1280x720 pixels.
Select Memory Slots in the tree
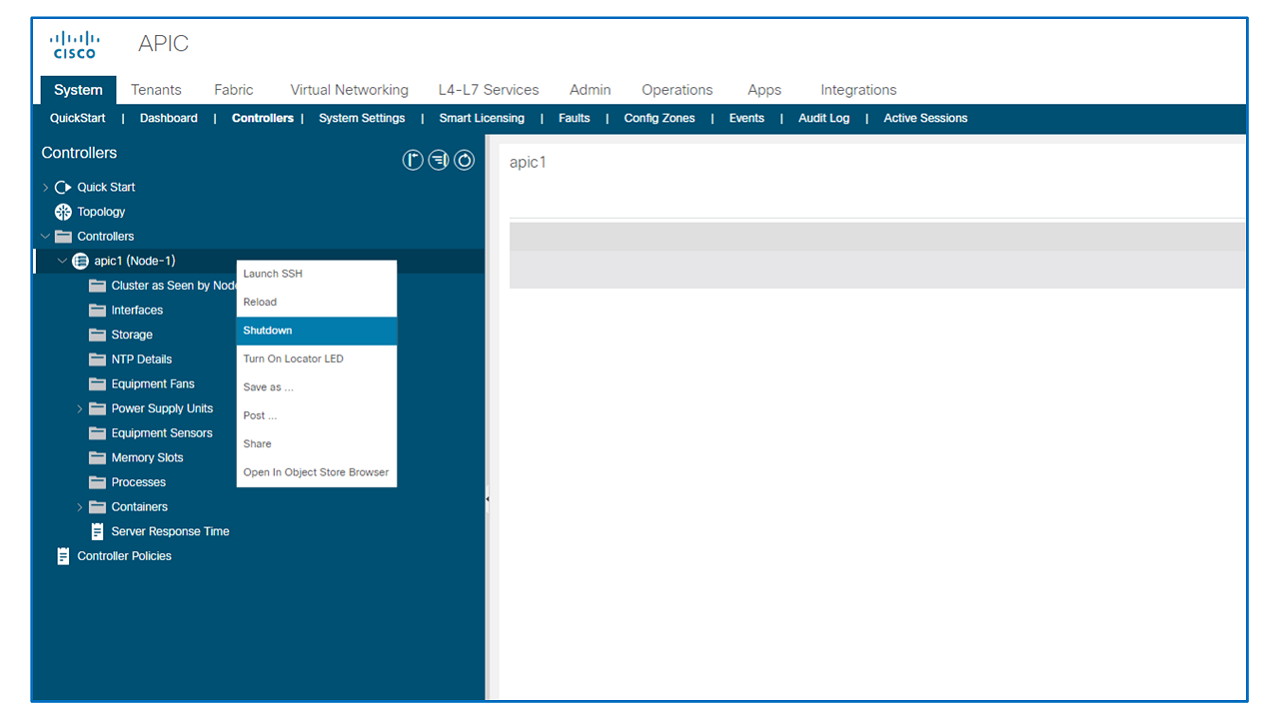tap(147, 458)
